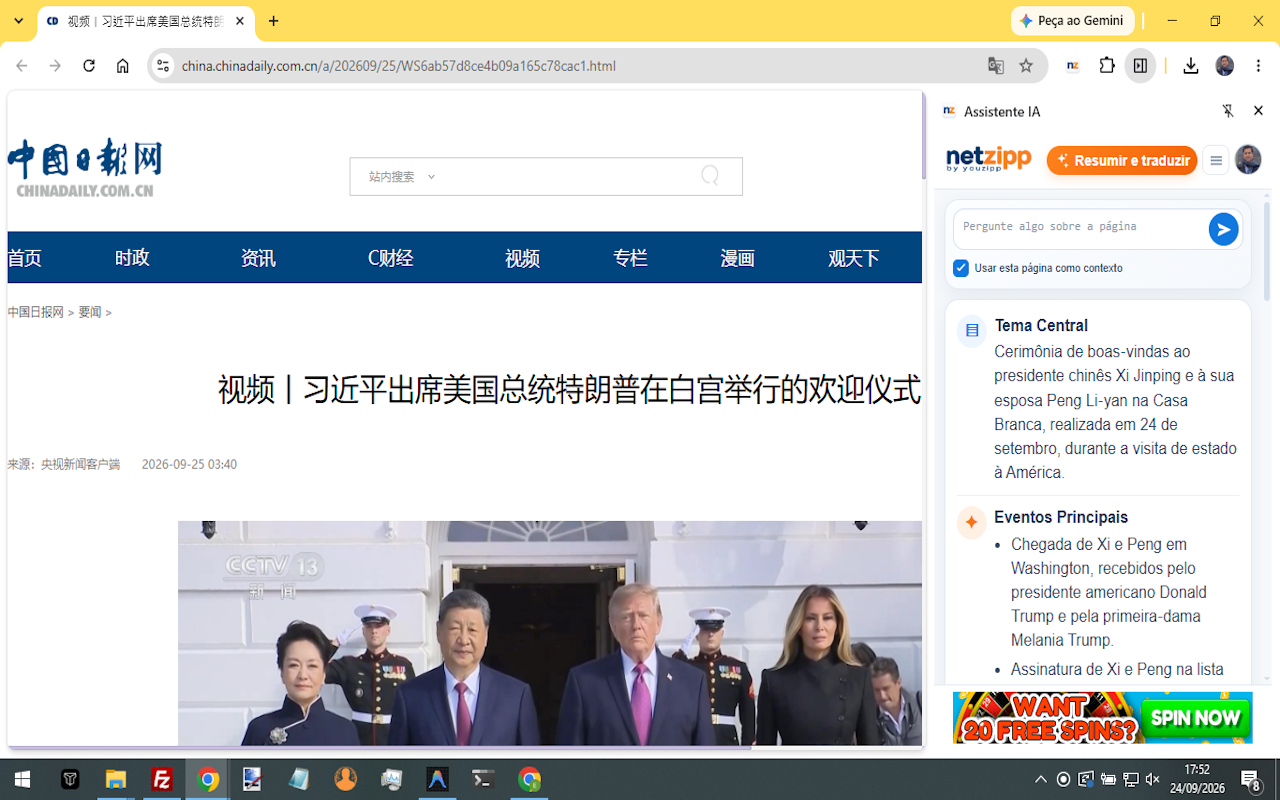Open the 专栏 navigation item
This screenshot has height=800, width=1280.
tap(630, 258)
